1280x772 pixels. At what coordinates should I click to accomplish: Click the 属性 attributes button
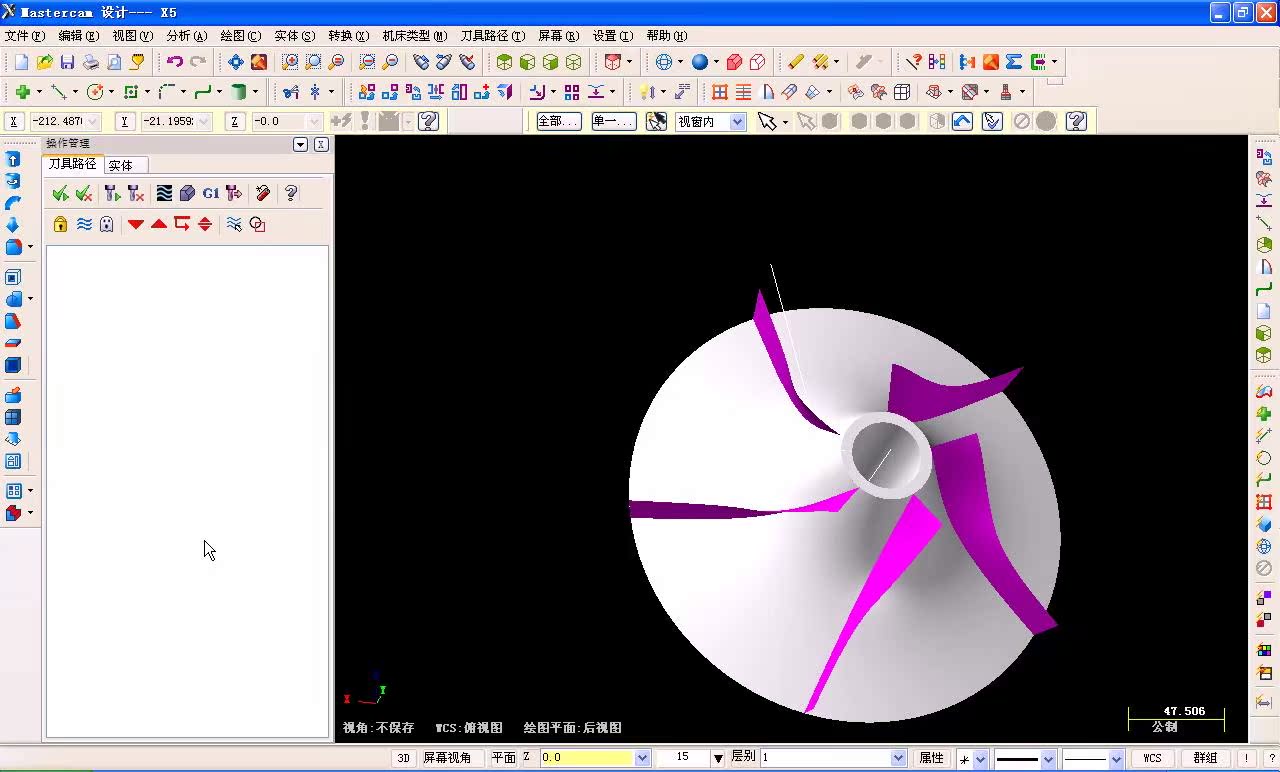(x=932, y=758)
